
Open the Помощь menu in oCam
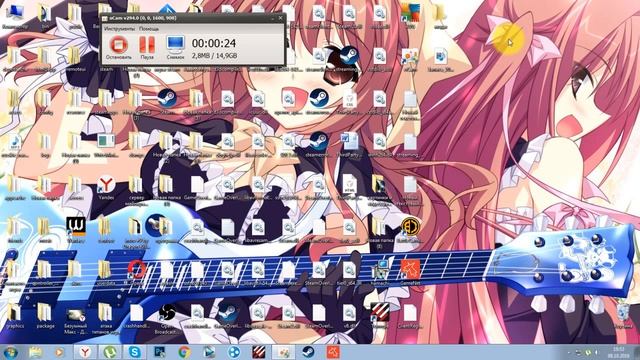tap(149, 29)
